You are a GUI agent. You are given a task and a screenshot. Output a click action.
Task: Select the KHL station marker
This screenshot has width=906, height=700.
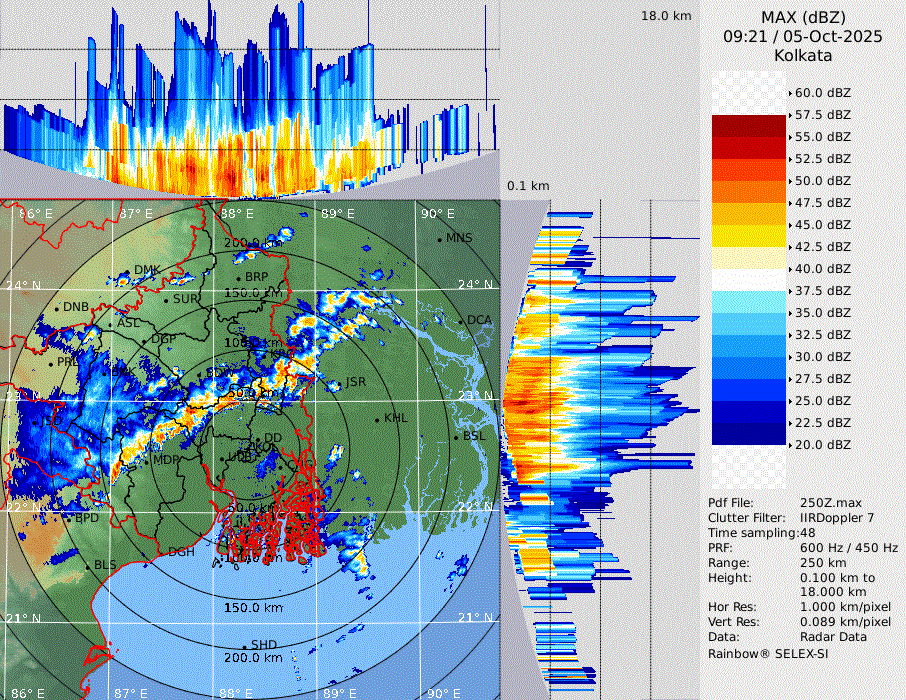(x=378, y=419)
